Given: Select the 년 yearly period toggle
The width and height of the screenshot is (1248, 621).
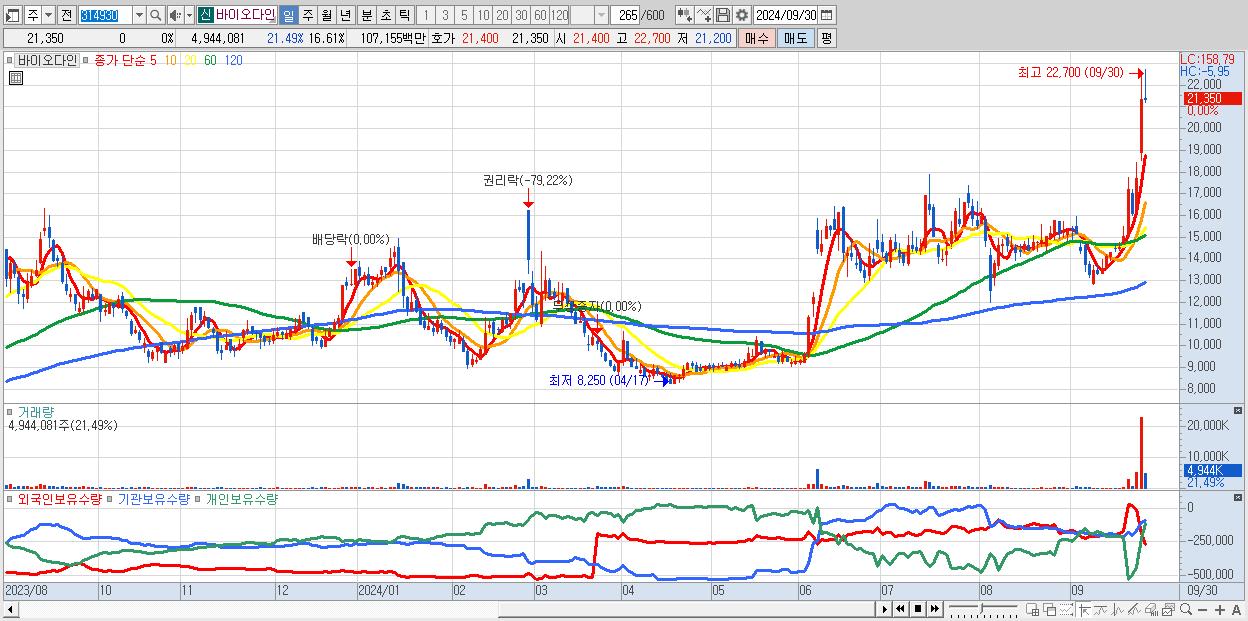Looking at the screenshot, I should (345, 16).
